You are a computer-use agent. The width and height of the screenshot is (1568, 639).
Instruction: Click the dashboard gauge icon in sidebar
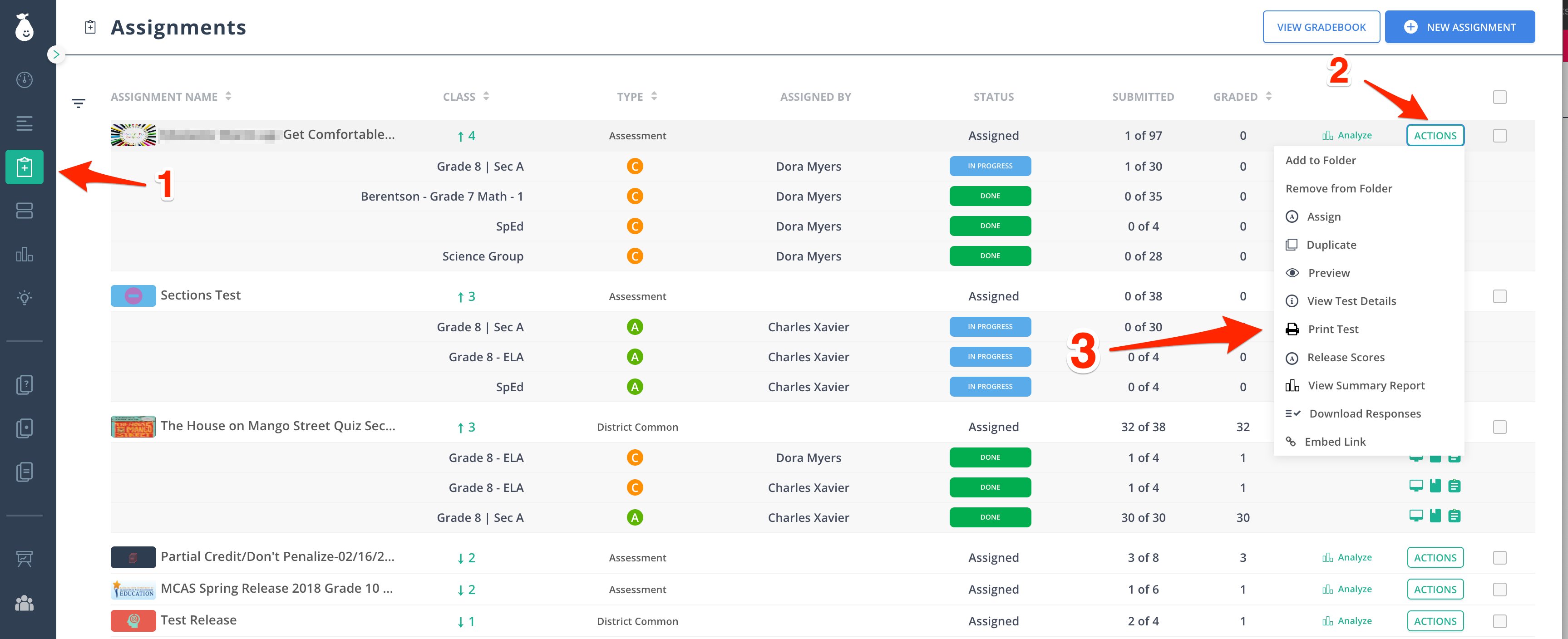click(25, 80)
